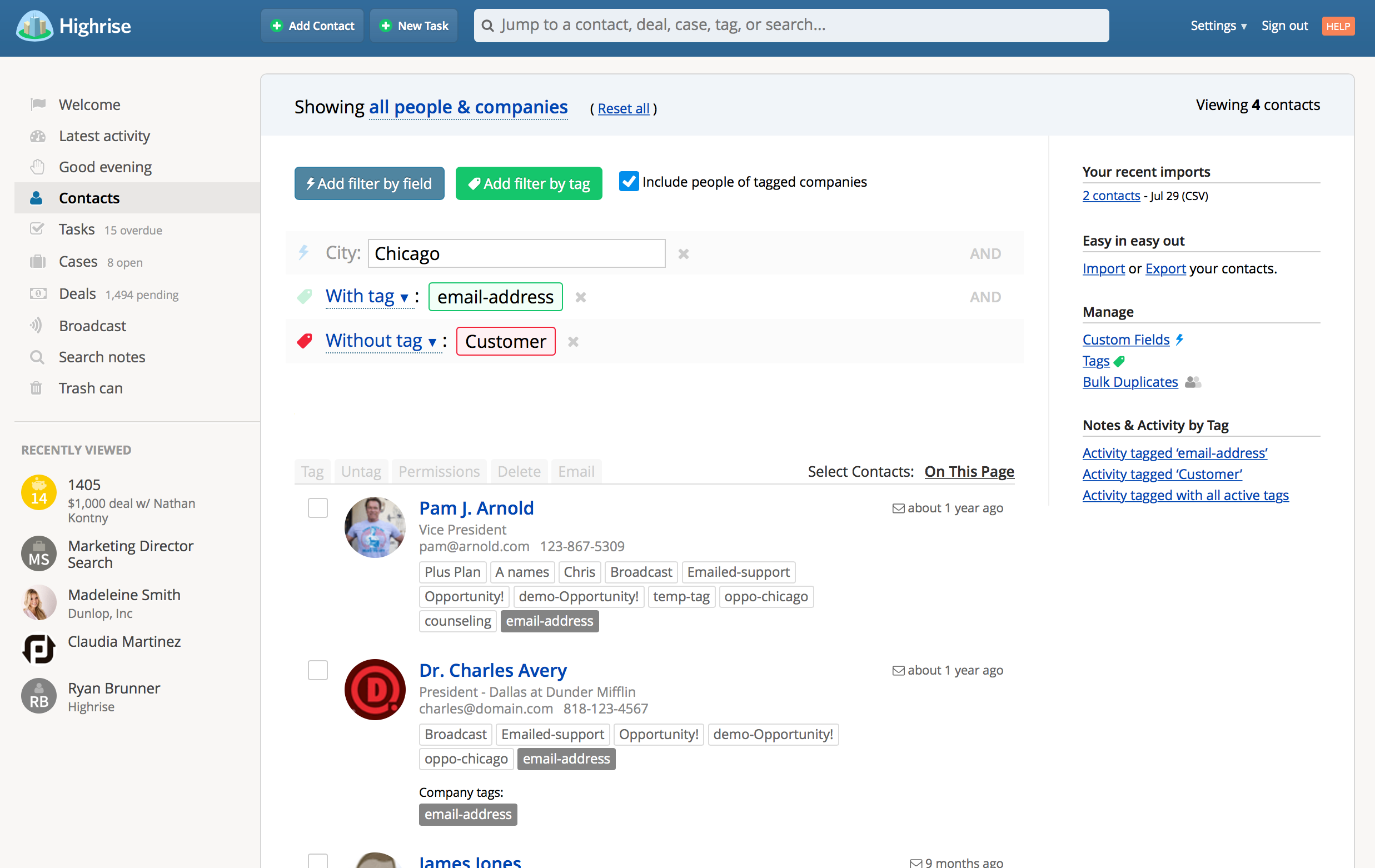This screenshot has width=1375, height=868.
Task: Click the Tasks checkmark icon
Action: pos(37,229)
